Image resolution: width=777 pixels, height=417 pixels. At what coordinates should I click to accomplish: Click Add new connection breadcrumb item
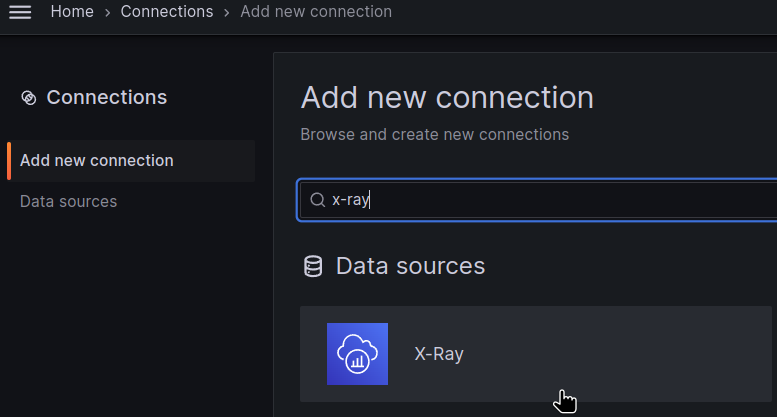coord(316,12)
